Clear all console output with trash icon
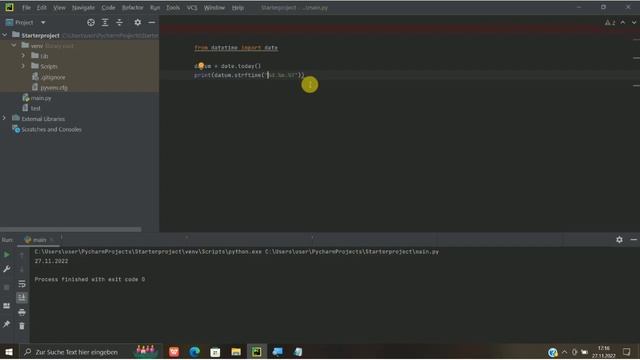640x360 pixels. [22, 326]
